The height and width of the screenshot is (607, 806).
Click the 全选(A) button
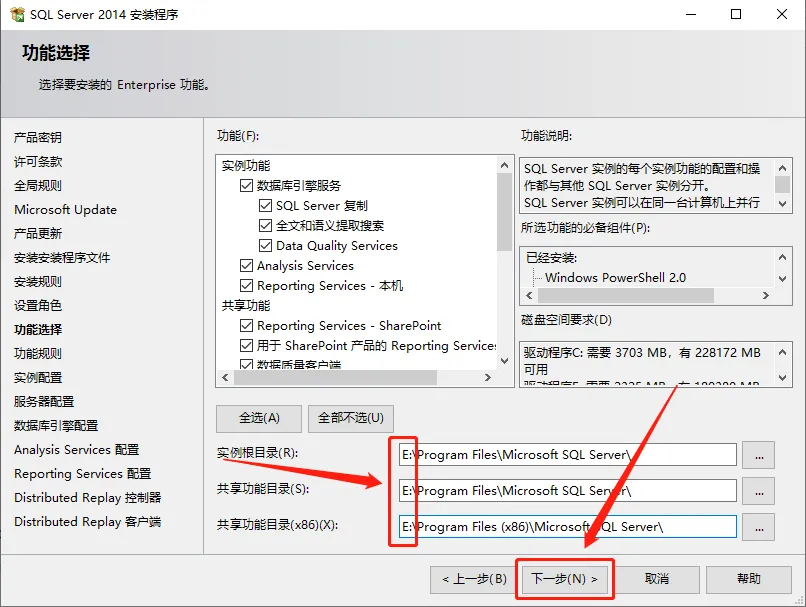tap(259, 418)
